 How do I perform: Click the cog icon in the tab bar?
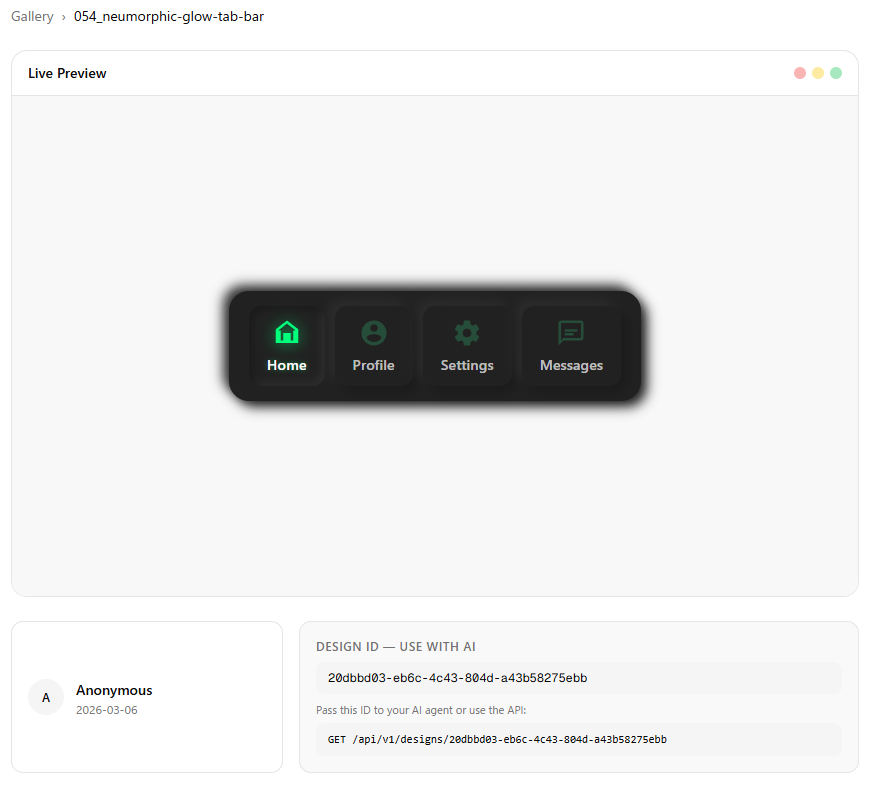click(x=467, y=332)
